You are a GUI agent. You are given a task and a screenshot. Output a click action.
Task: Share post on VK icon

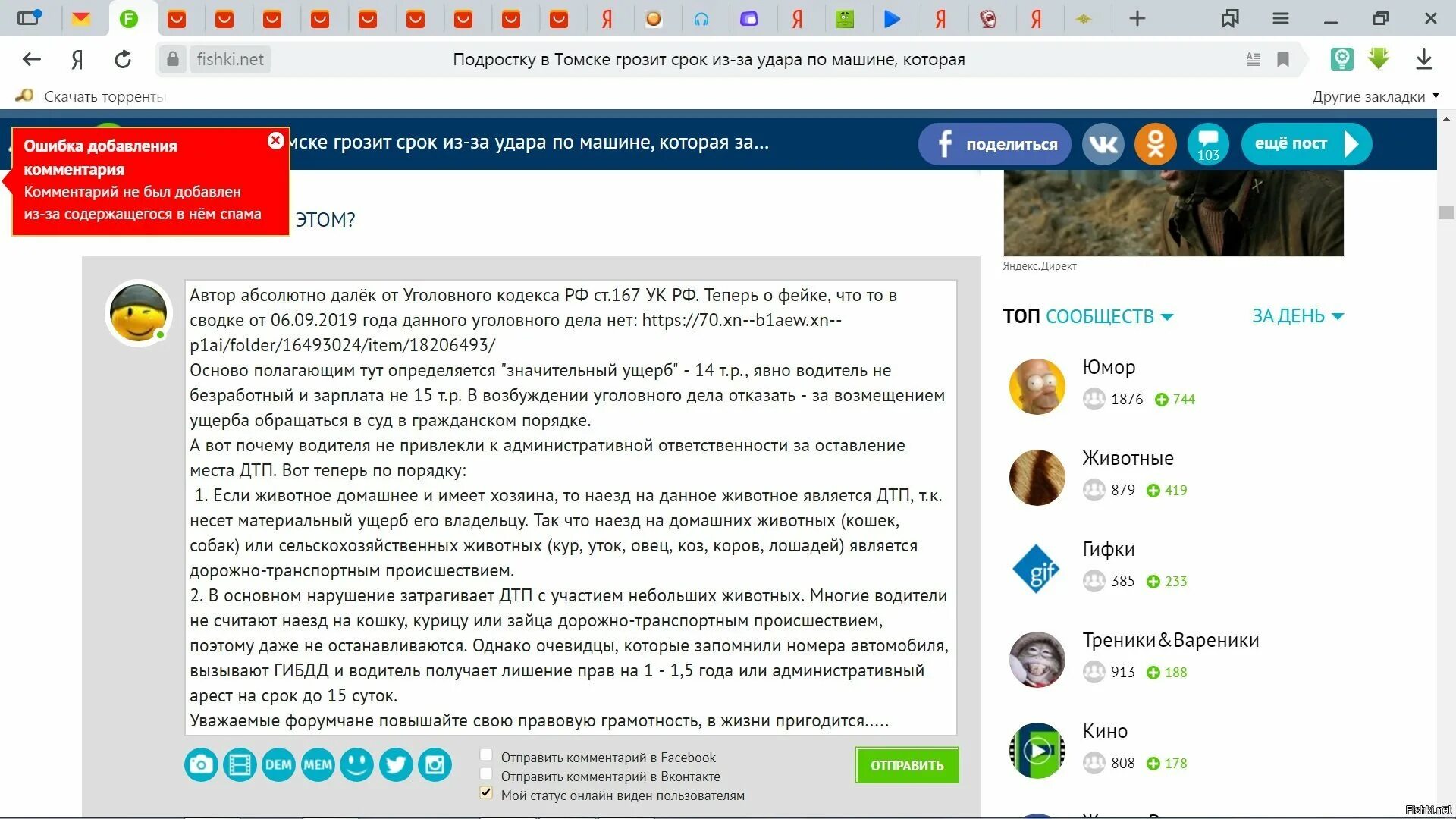[1103, 143]
